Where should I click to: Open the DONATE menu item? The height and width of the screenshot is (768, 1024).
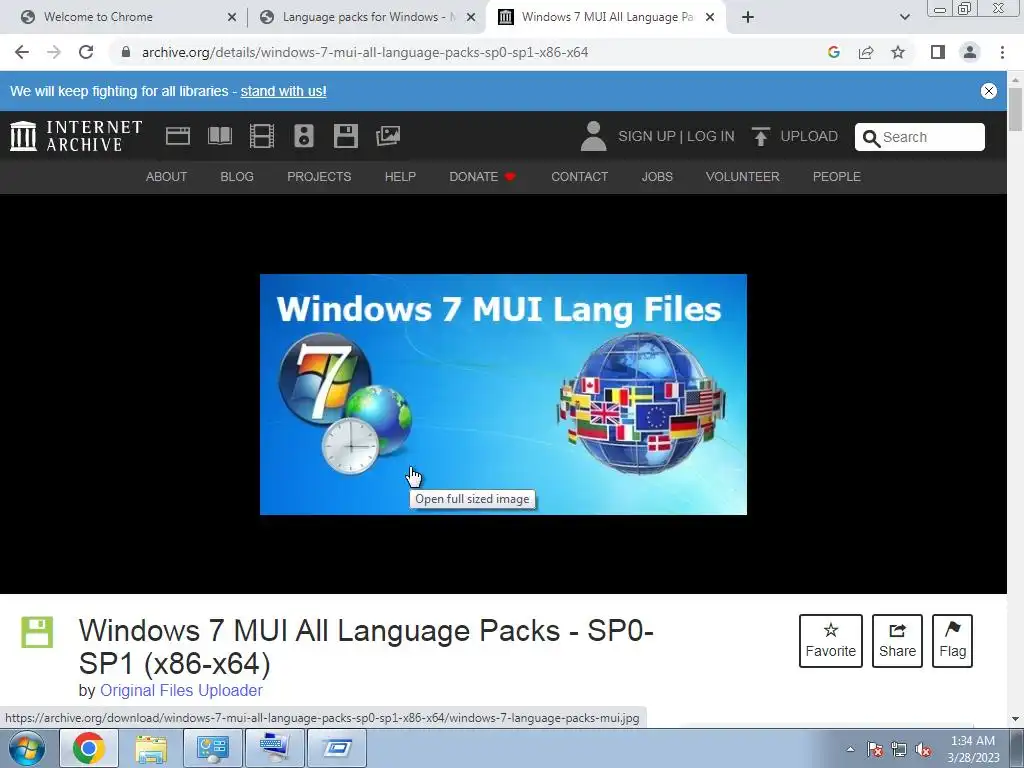tap(482, 176)
